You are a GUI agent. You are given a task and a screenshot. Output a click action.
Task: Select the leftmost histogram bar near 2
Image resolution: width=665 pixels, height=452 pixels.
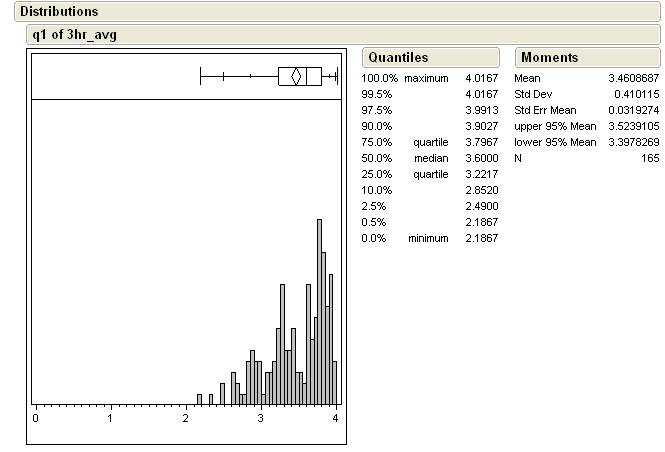200,397
